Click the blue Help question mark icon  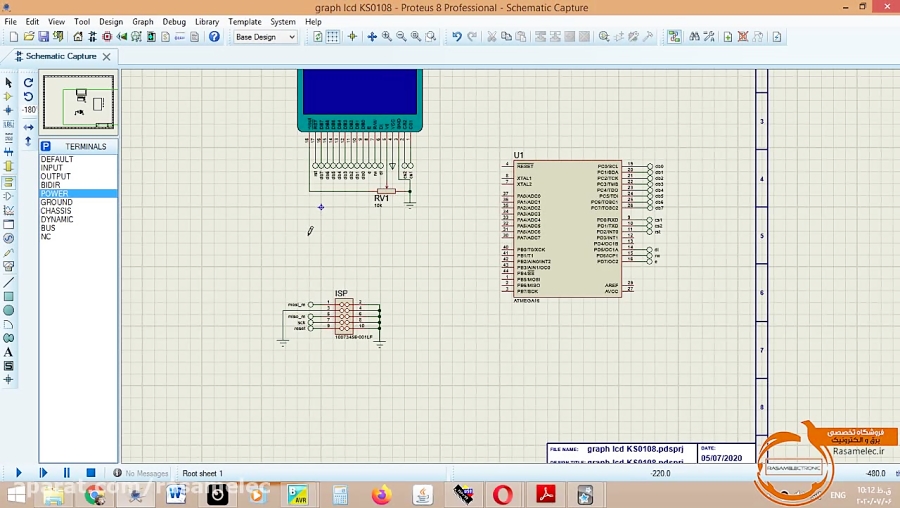pos(214,37)
